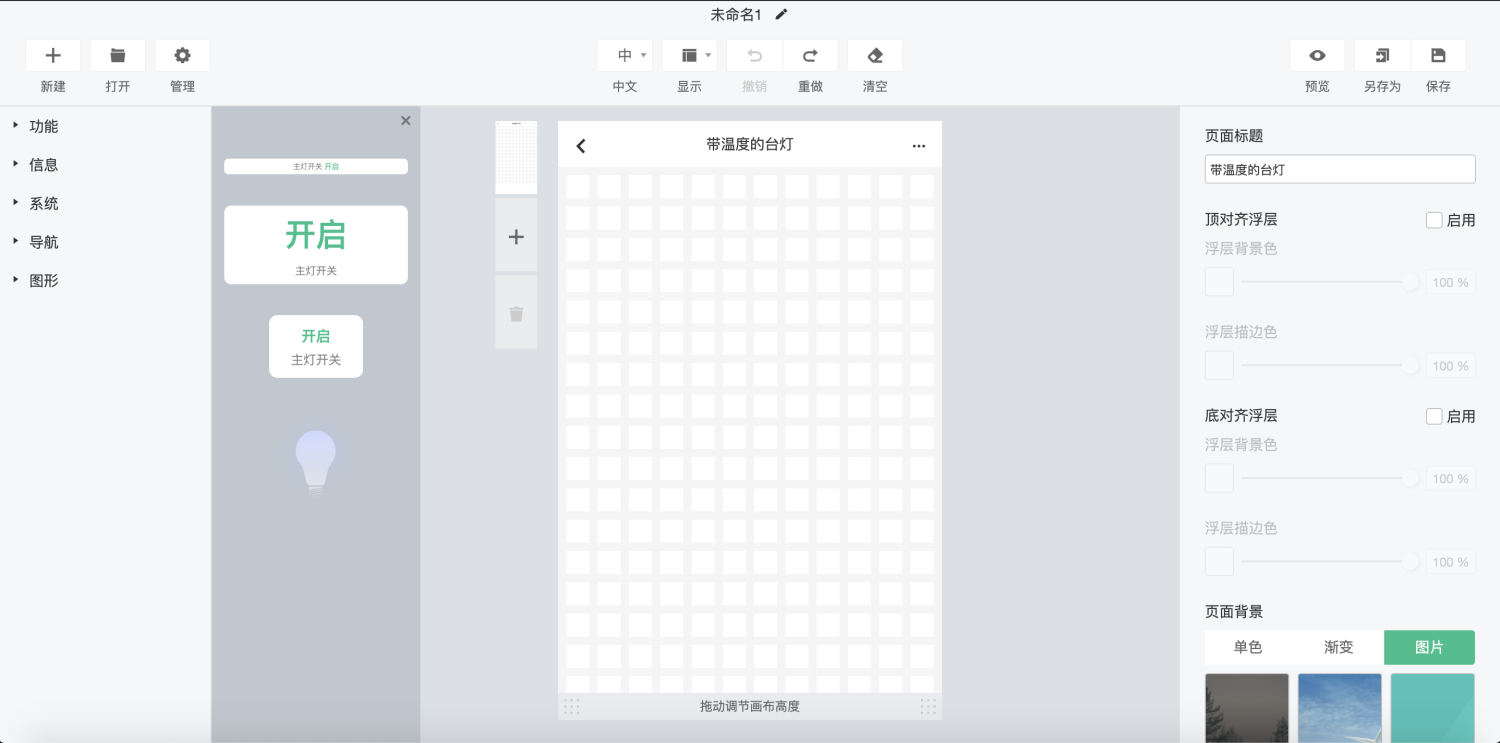Choose the blue sky background image
1500x743 pixels.
click(x=1340, y=708)
